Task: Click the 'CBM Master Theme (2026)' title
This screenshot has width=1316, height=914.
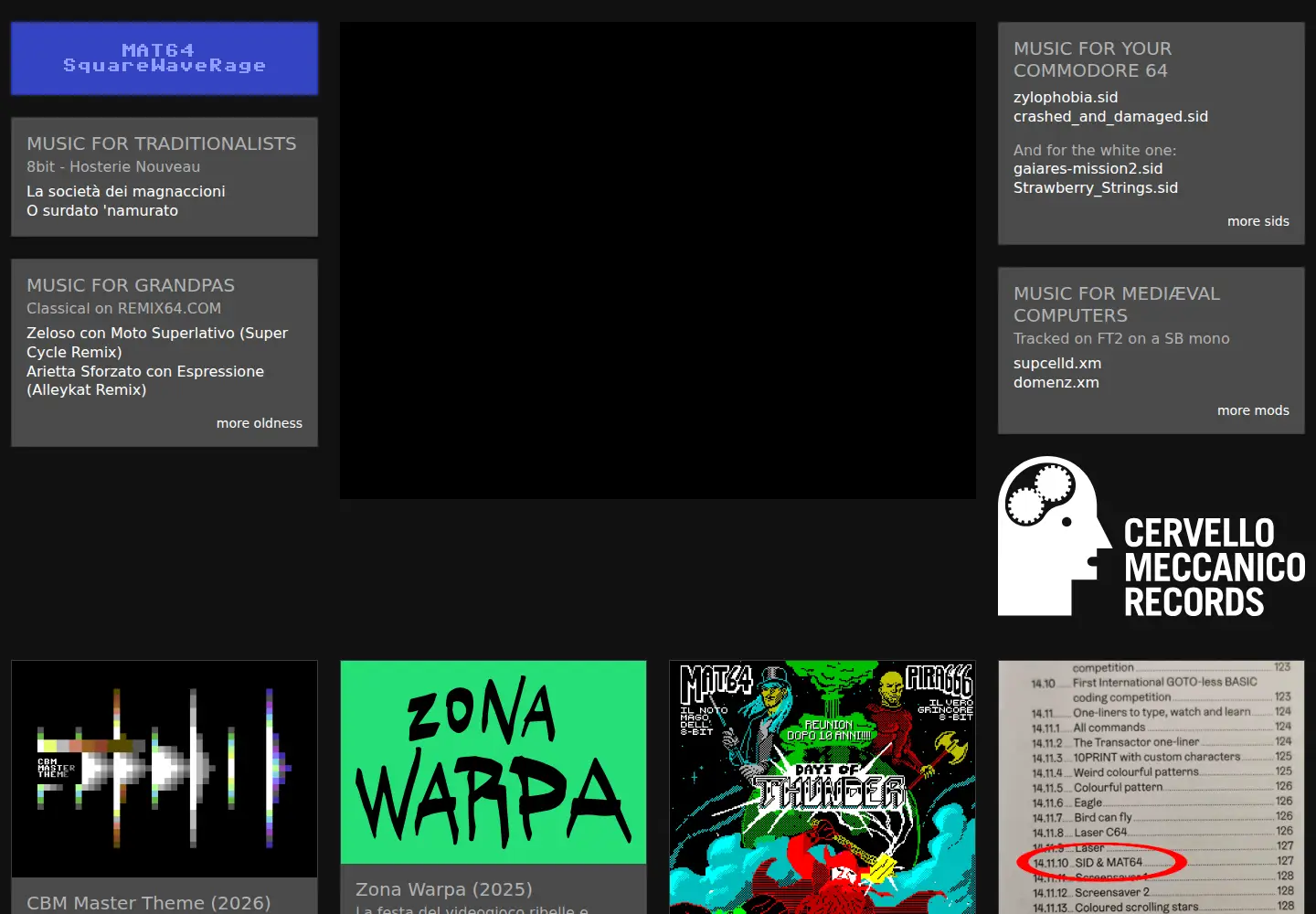Action: tap(149, 903)
